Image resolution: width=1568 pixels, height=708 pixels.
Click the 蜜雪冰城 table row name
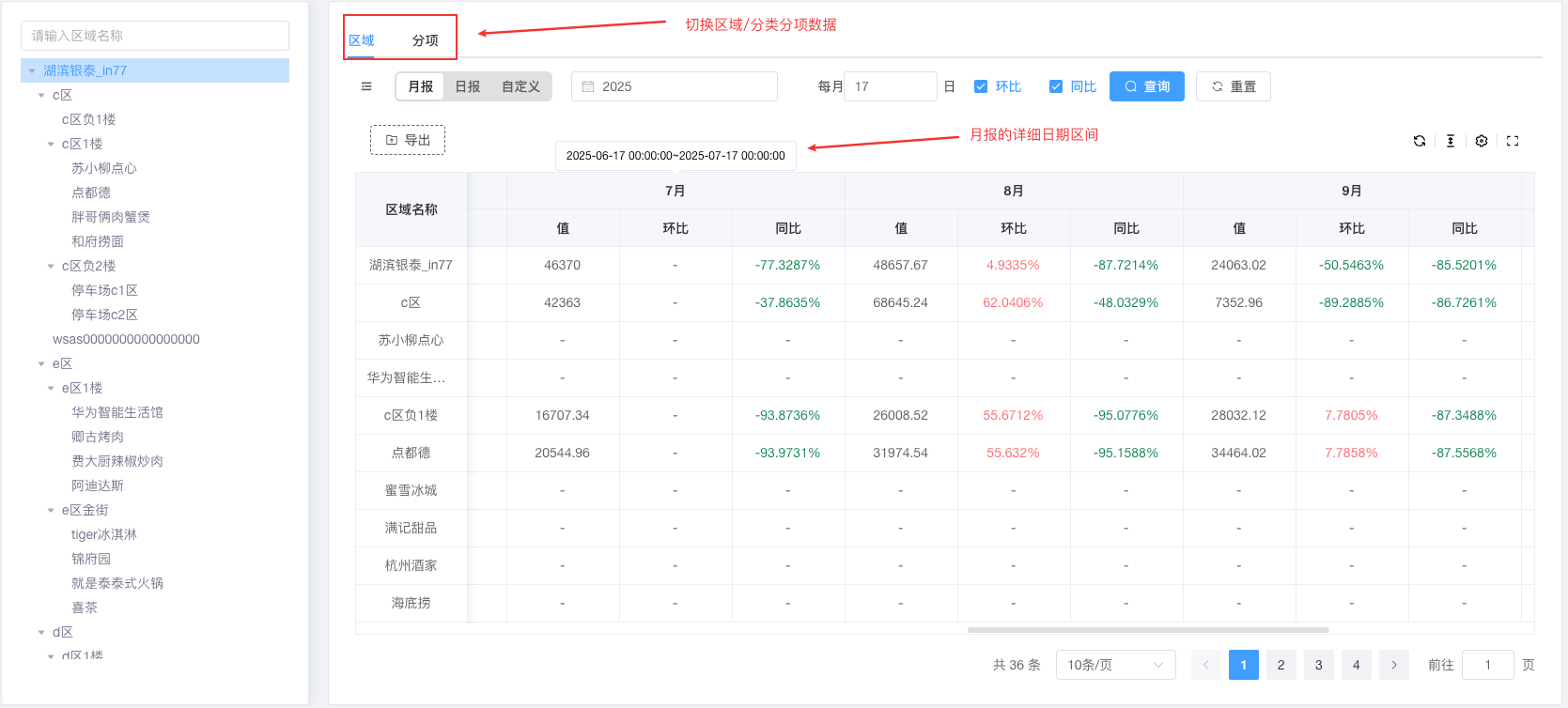[x=411, y=490]
